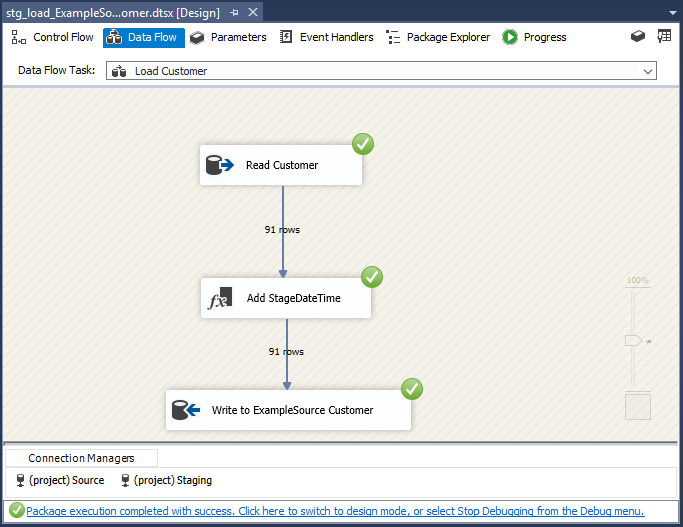Screen dimensions: 683x527
Task: Click the (project) Staging connection icon
Action: click(125, 480)
